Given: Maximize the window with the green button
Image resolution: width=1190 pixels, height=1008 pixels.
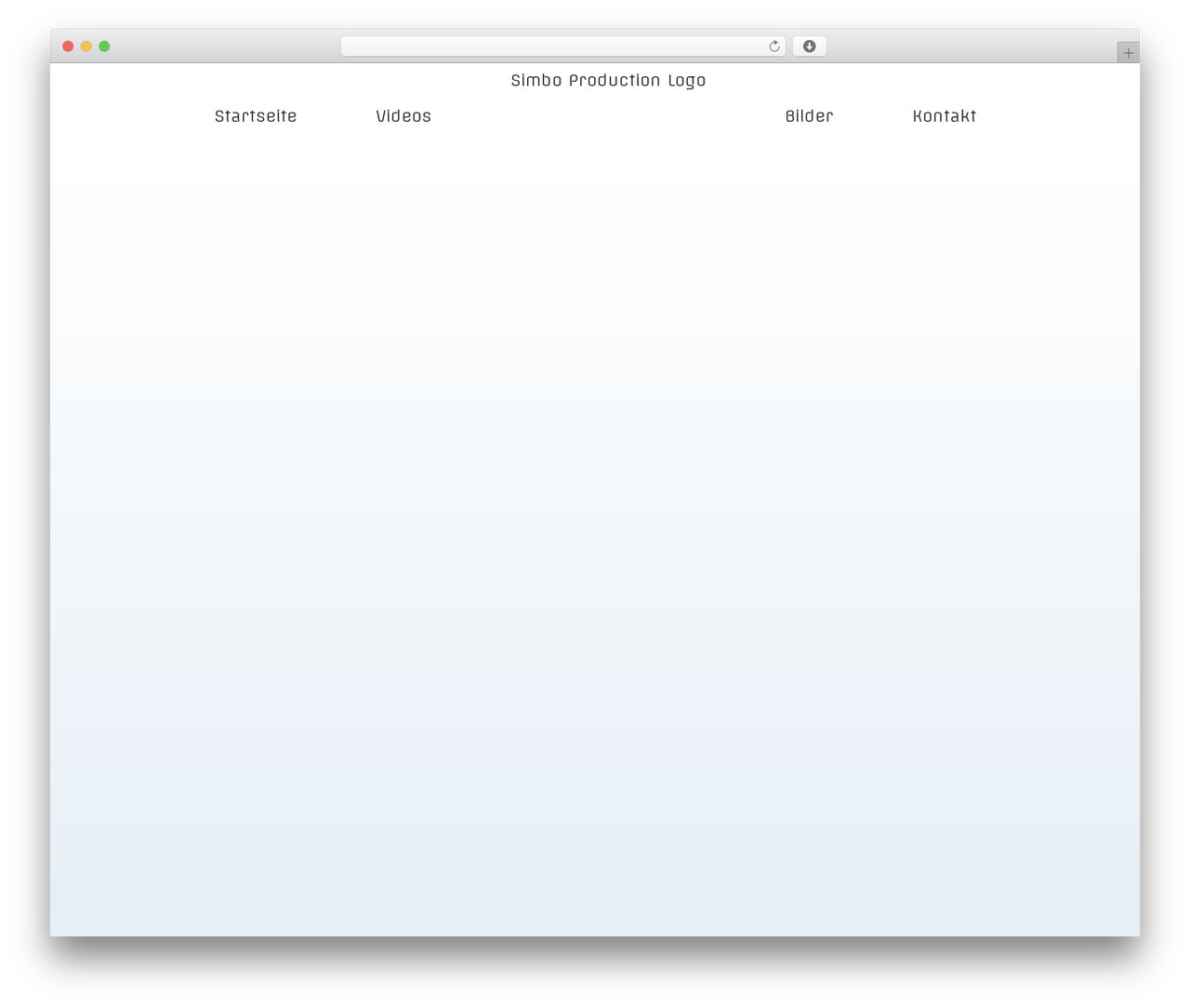Looking at the screenshot, I should click(104, 46).
